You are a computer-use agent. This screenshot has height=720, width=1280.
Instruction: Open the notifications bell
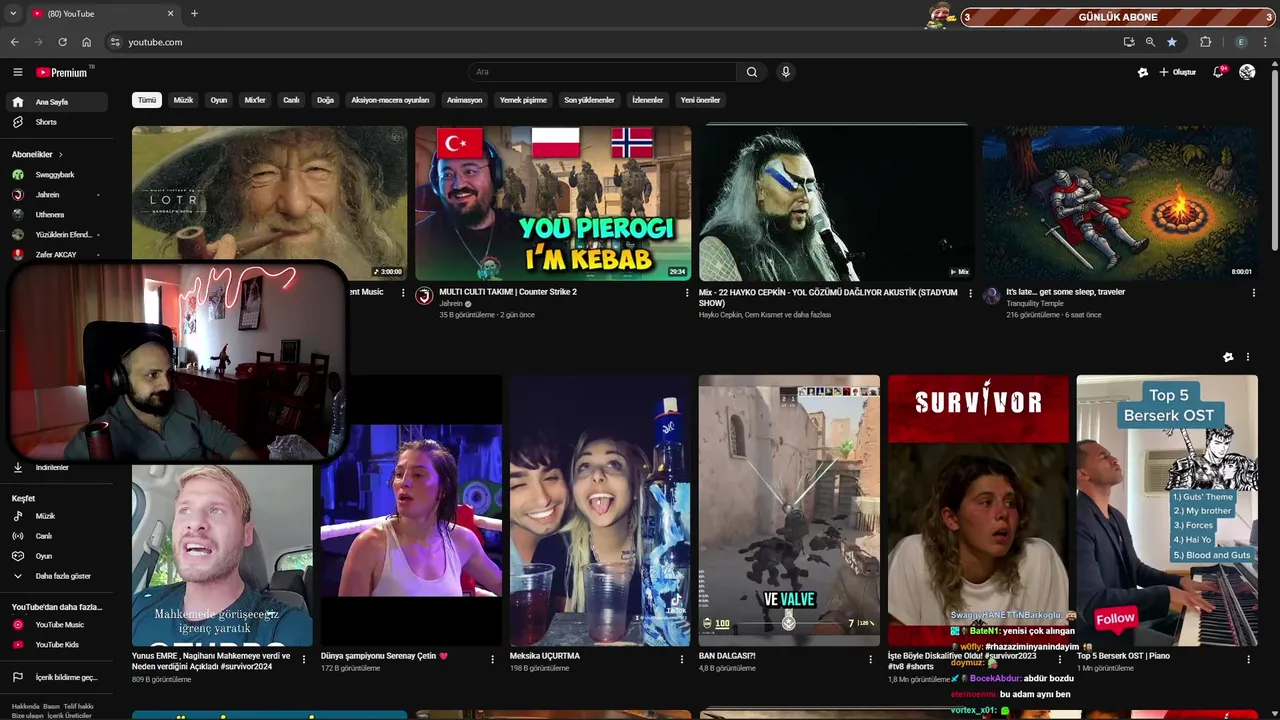pyautogui.click(x=1218, y=72)
